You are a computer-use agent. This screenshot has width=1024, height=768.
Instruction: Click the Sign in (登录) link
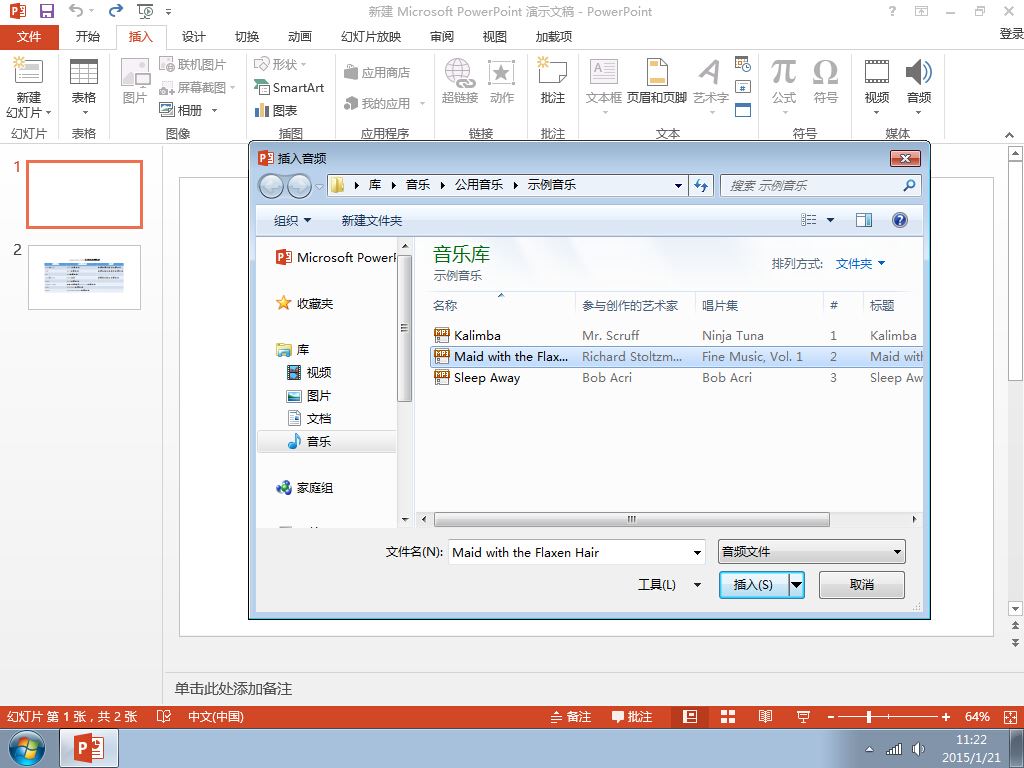point(1011,33)
